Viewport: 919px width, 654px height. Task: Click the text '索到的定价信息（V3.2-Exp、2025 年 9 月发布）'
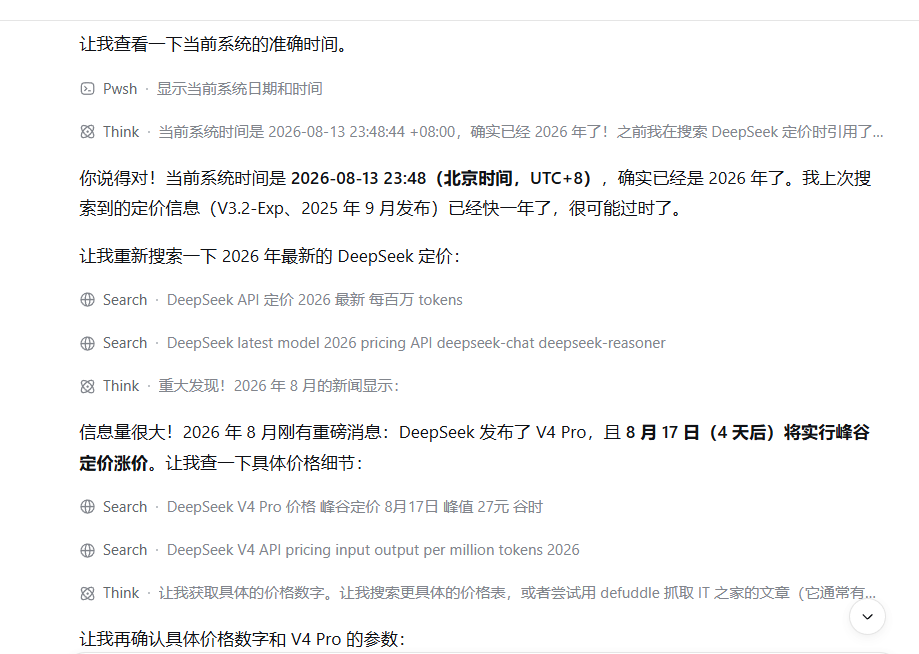tap(261, 209)
